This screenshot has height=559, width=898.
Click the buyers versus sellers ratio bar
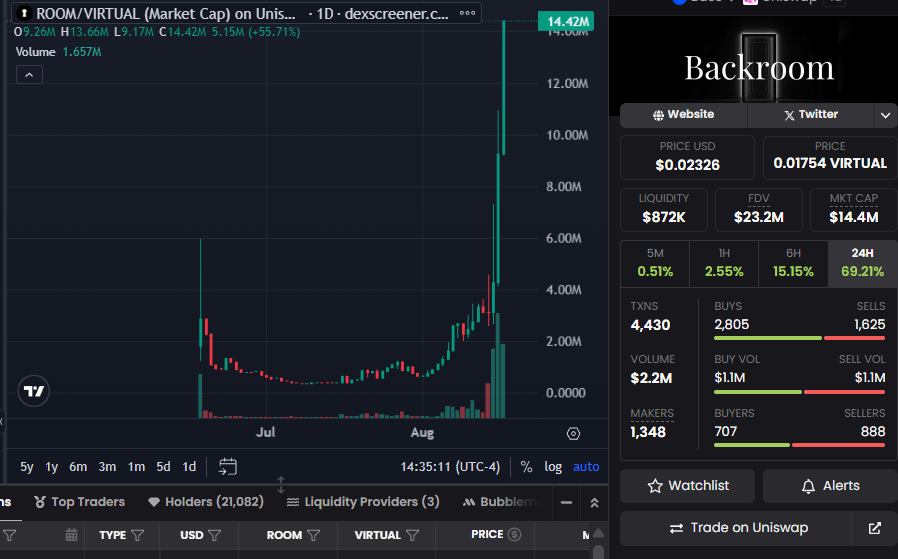coord(799,445)
